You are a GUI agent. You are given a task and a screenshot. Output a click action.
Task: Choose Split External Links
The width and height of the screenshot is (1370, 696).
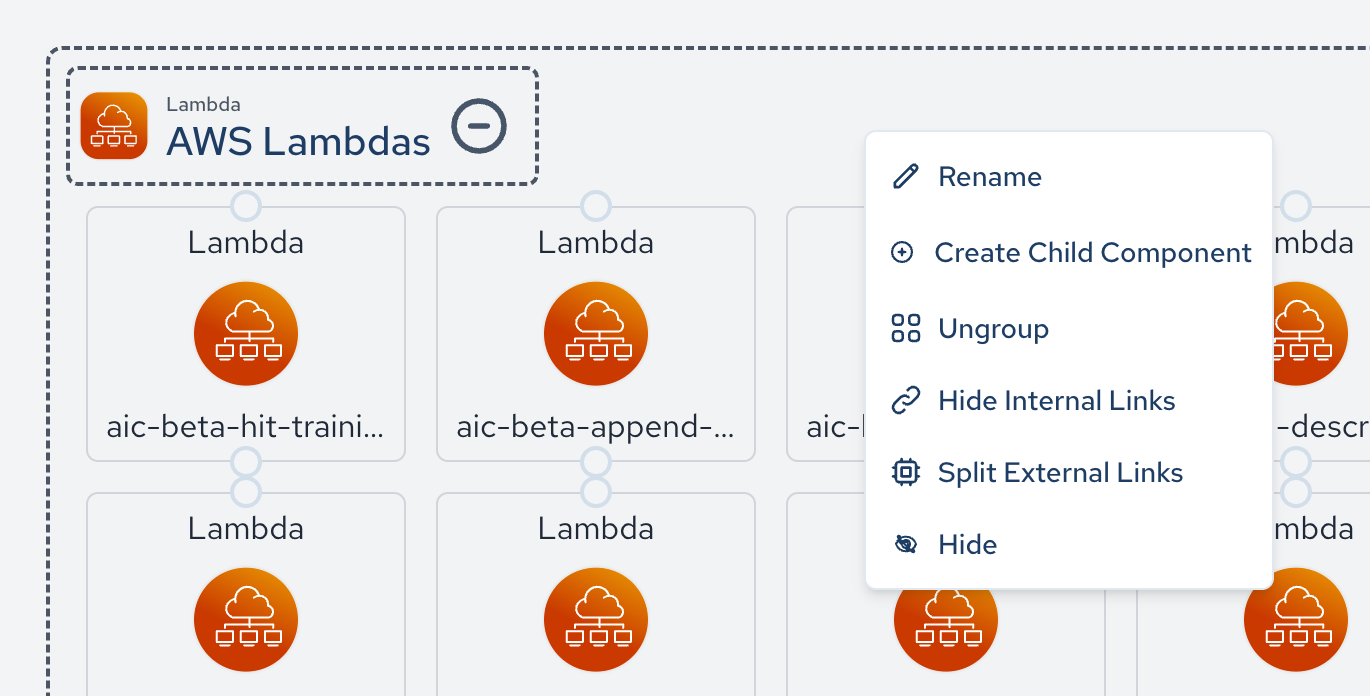click(1060, 473)
